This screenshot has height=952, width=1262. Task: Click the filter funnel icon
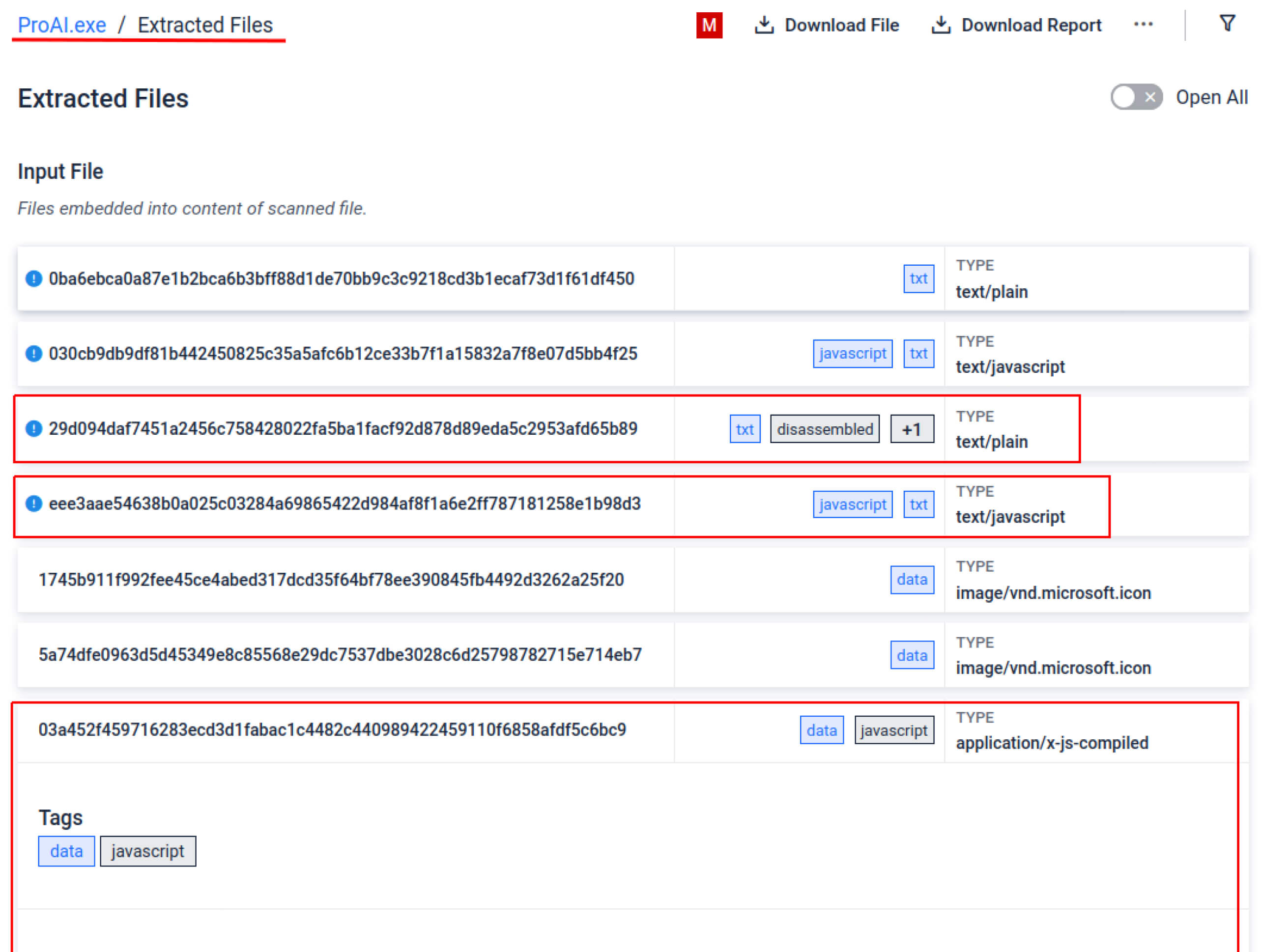tap(1227, 24)
